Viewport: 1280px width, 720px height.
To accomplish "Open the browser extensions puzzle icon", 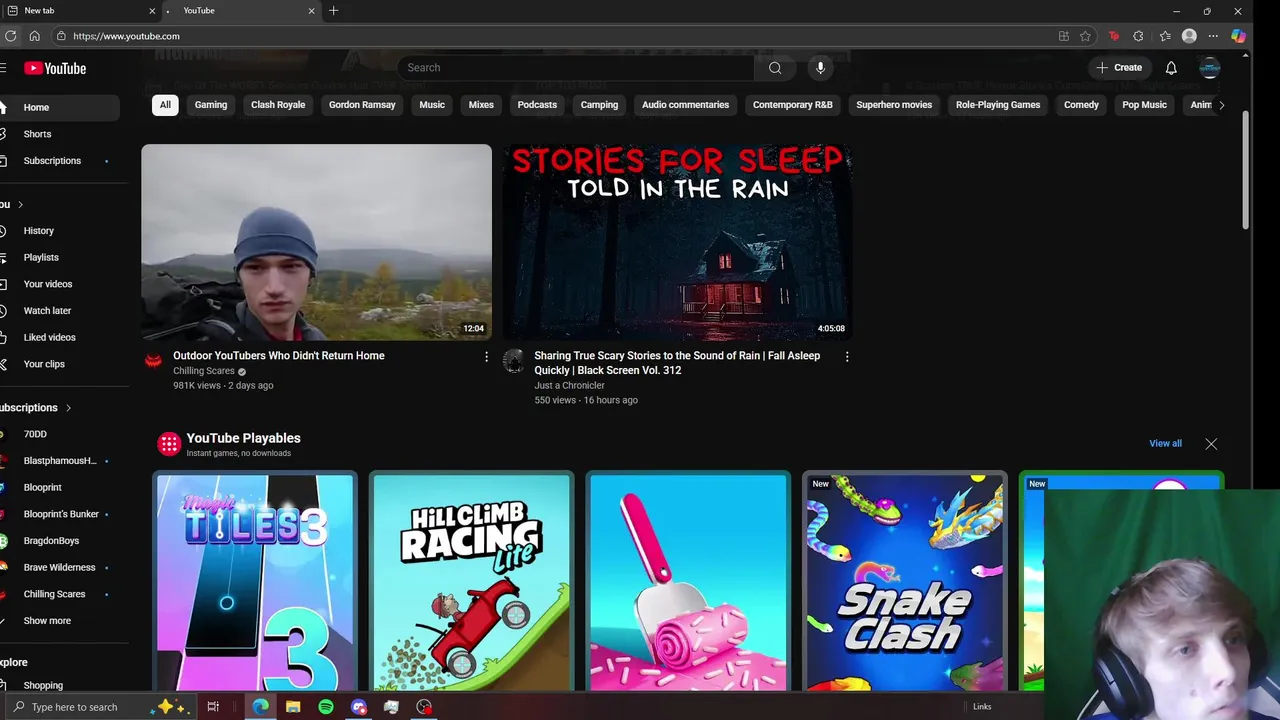I will [1138, 36].
